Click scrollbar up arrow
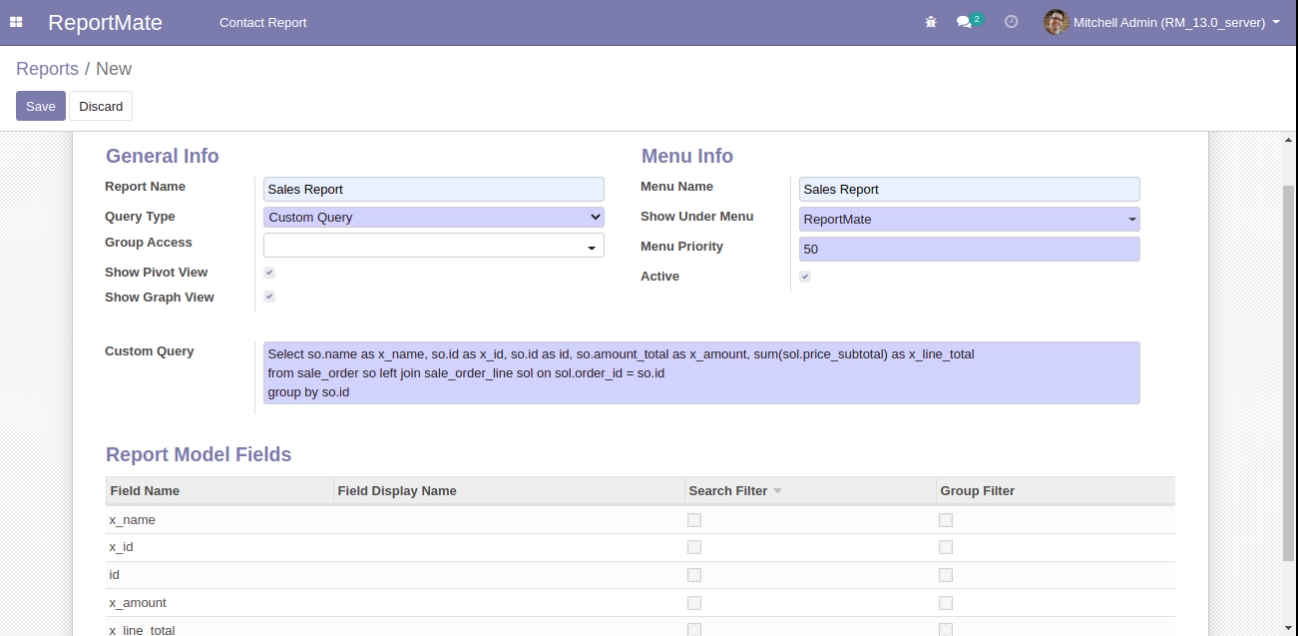This screenshot has width=1298, height=636. 1288,139
